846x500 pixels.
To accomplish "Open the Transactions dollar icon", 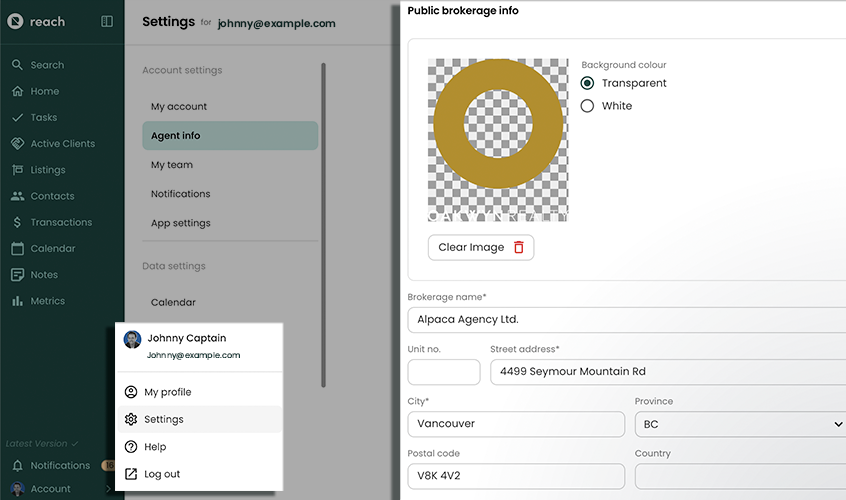I will 17,222.
